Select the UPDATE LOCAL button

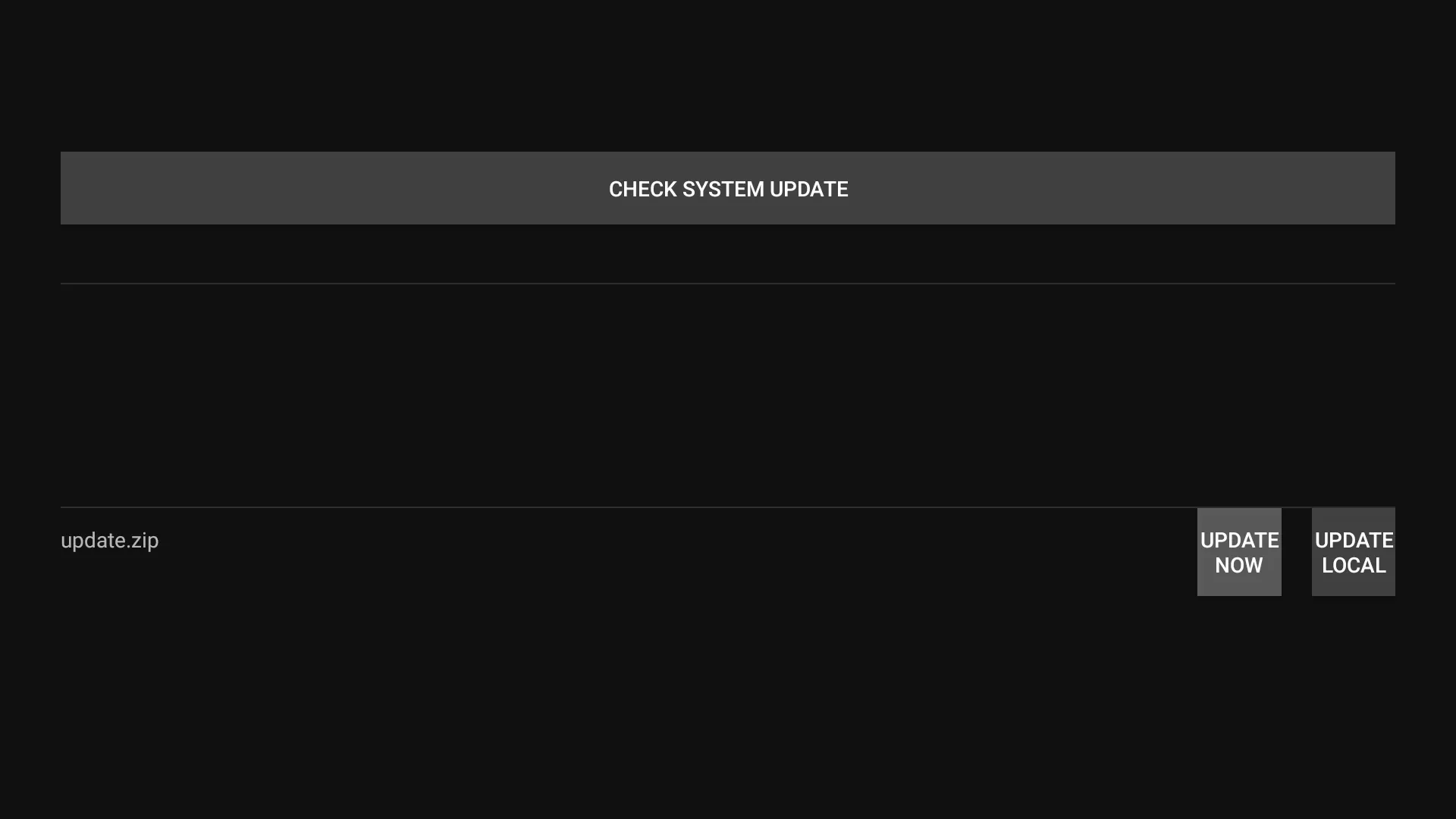(x=1354, y=552)
